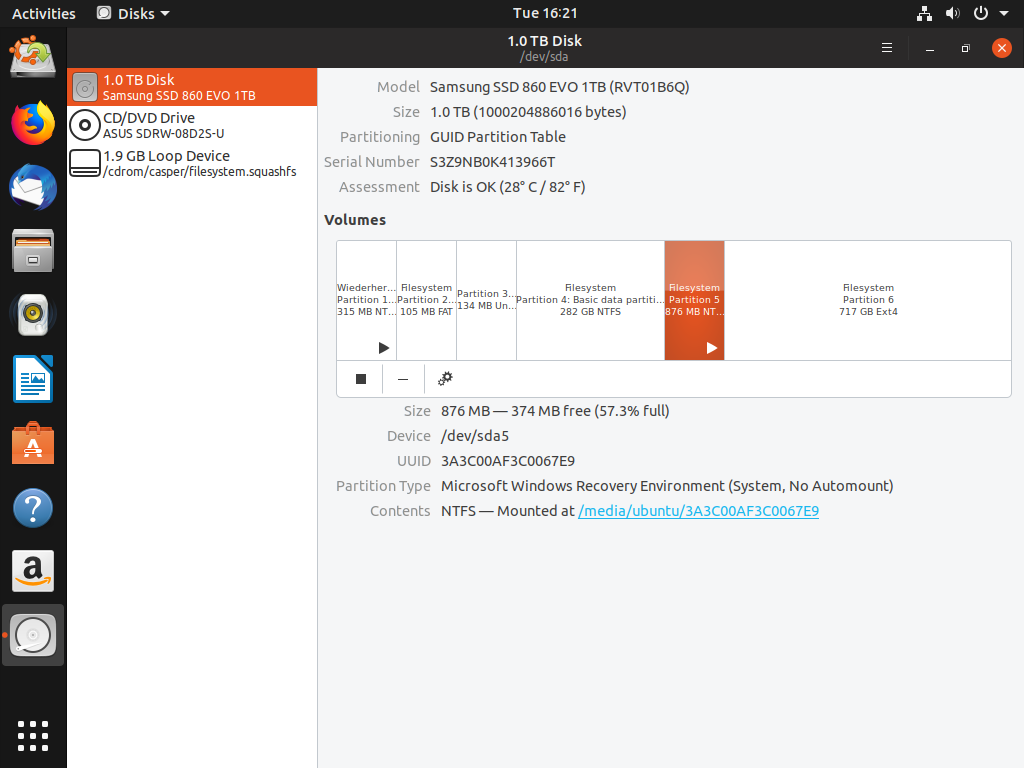The height and width of the screenshot is (768, 1024).
Task: Click the Samsung SSD 860 EVO model text
Action: [x=560, y=87]
